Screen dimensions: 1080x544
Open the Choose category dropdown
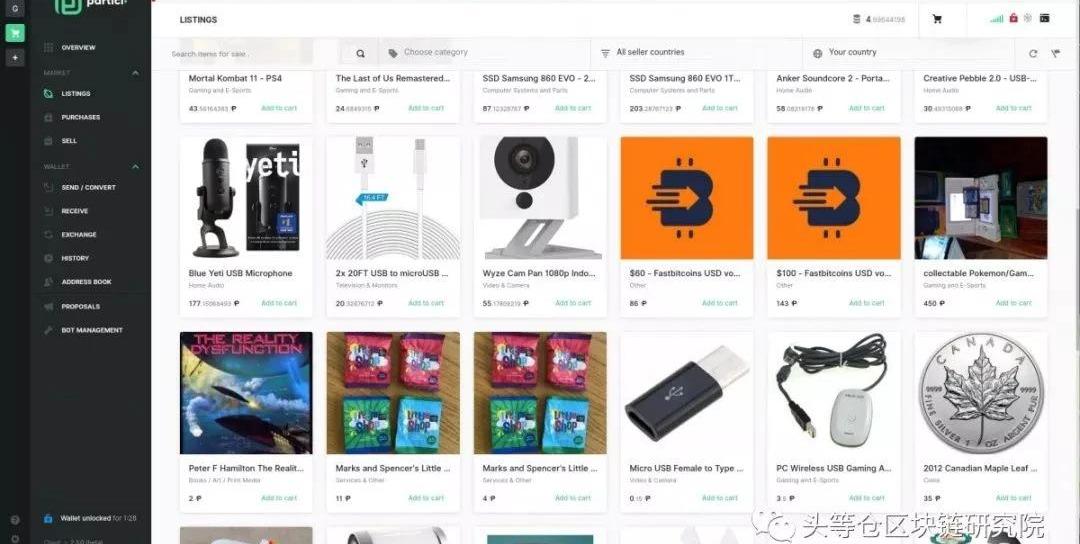pos(484,52)
